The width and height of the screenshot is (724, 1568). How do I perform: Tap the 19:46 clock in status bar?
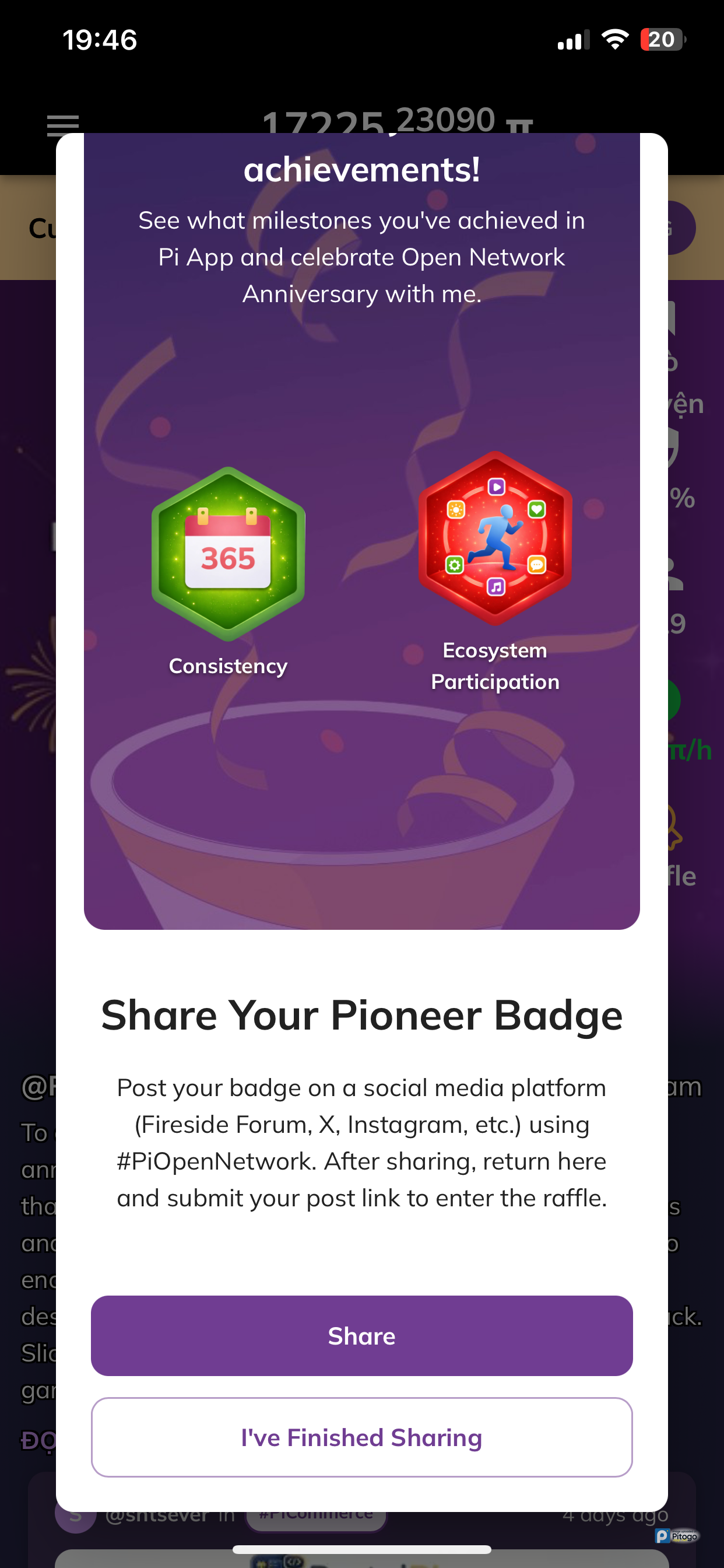(x=100, y=40)
